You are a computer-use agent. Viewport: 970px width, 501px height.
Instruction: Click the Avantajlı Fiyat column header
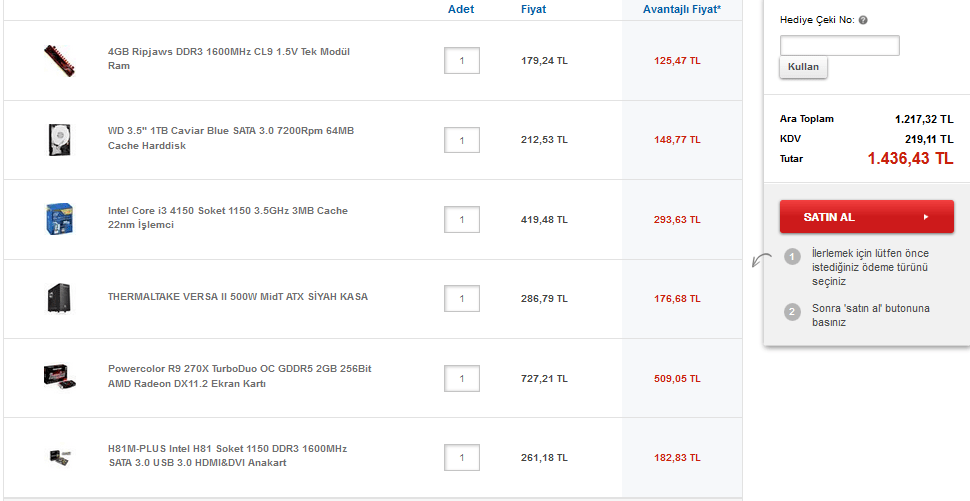(x=681, y=9)
